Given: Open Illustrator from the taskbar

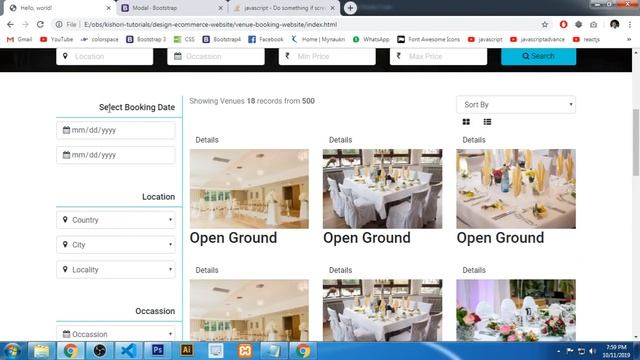Looking at the screenshot, I should pos(187,351).
